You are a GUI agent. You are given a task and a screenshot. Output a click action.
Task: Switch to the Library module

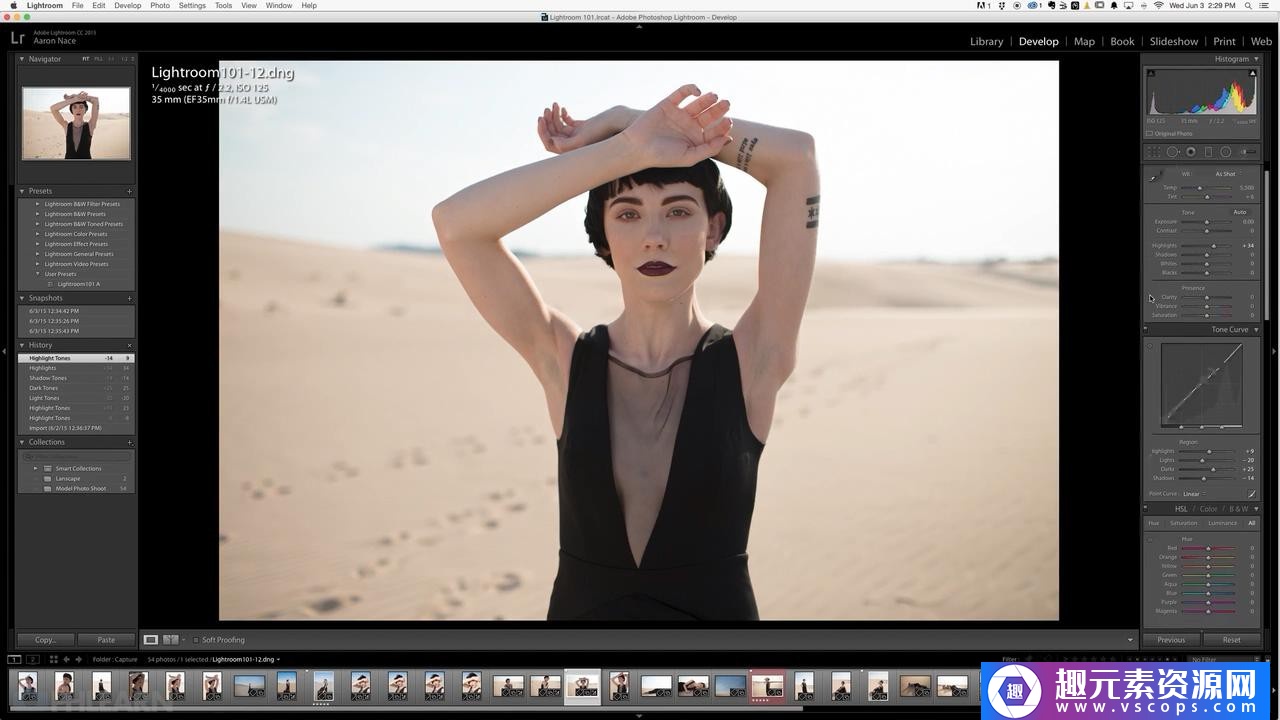click(986, 41)
